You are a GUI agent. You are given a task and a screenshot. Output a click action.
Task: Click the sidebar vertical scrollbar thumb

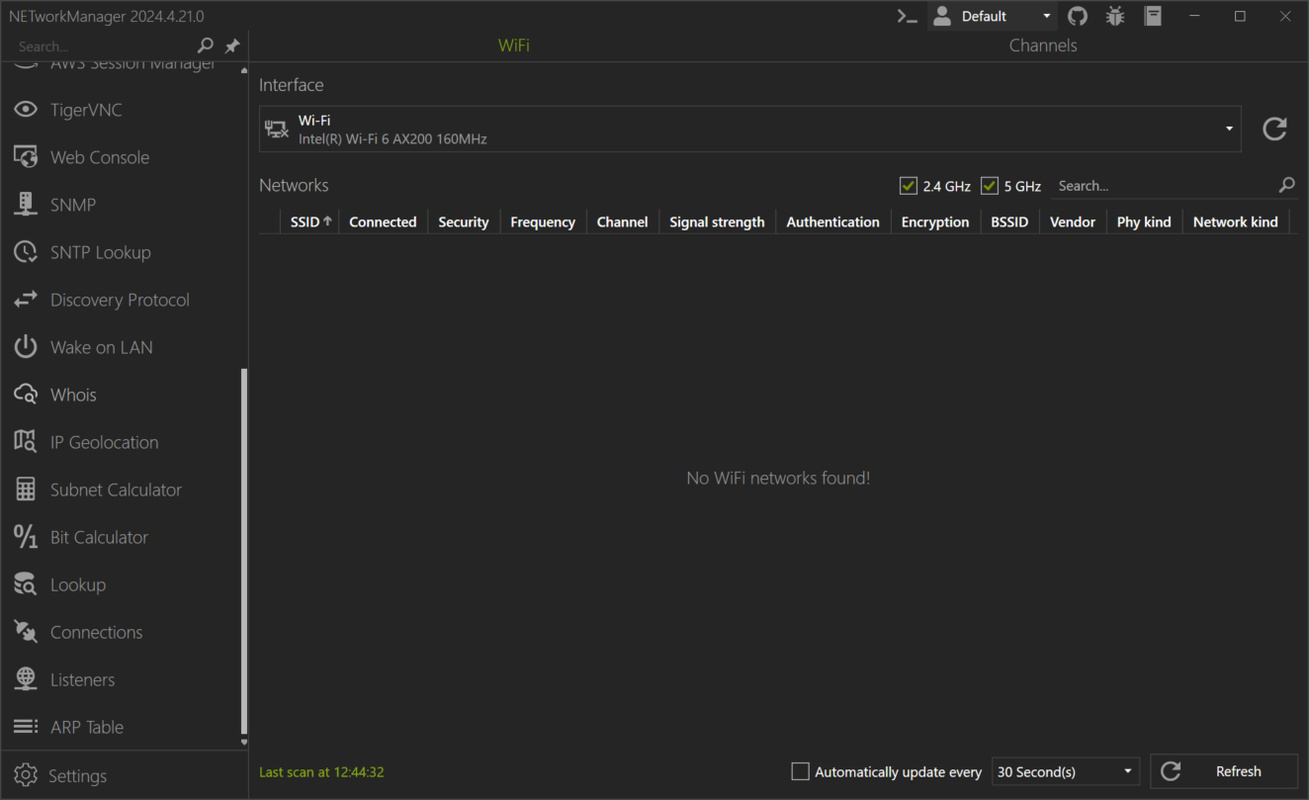click(244, 551)
